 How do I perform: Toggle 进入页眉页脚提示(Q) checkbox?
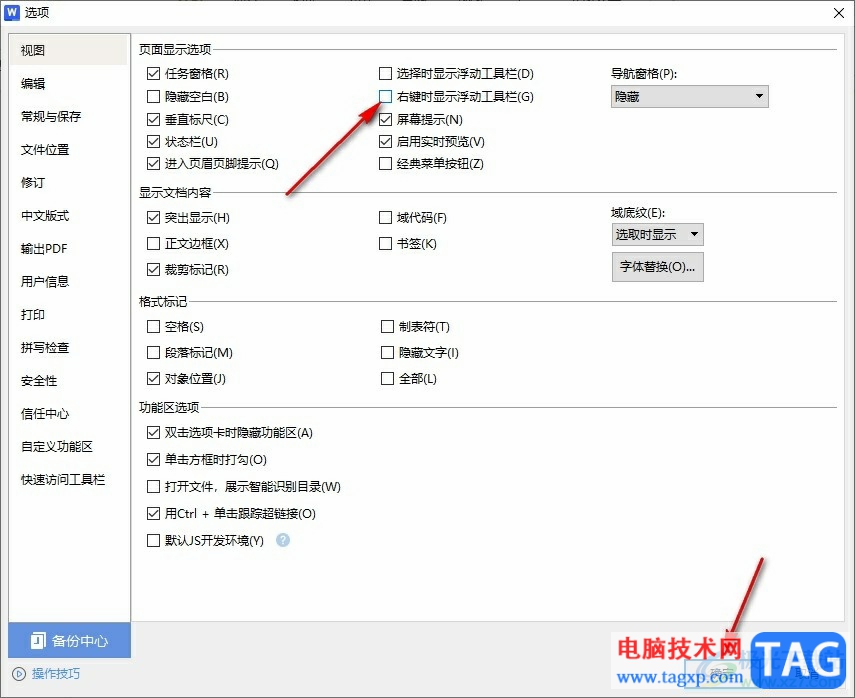tap(153, 164)
